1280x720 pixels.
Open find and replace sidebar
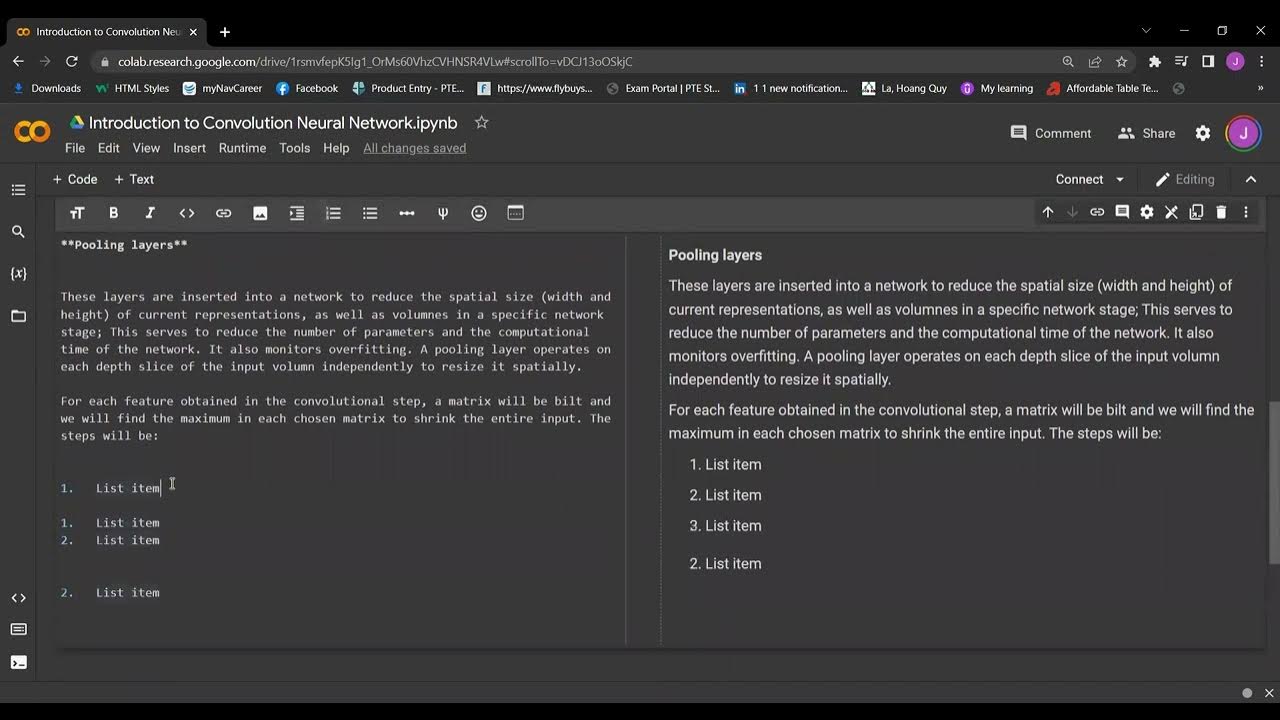[18, 232]
